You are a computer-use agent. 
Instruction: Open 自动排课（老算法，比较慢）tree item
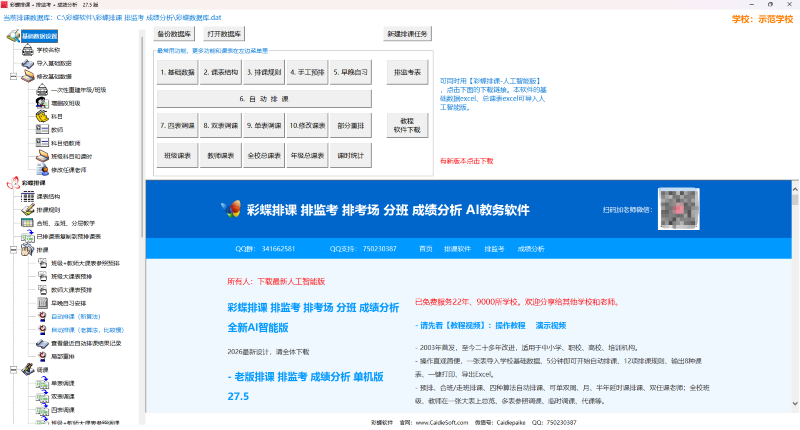coord(87,330)
